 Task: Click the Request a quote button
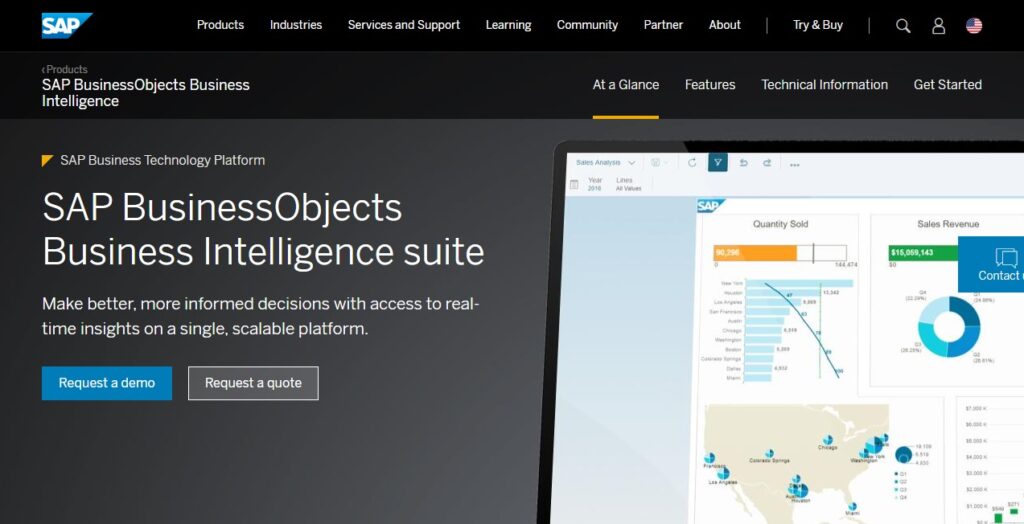[x=253, y=383]
